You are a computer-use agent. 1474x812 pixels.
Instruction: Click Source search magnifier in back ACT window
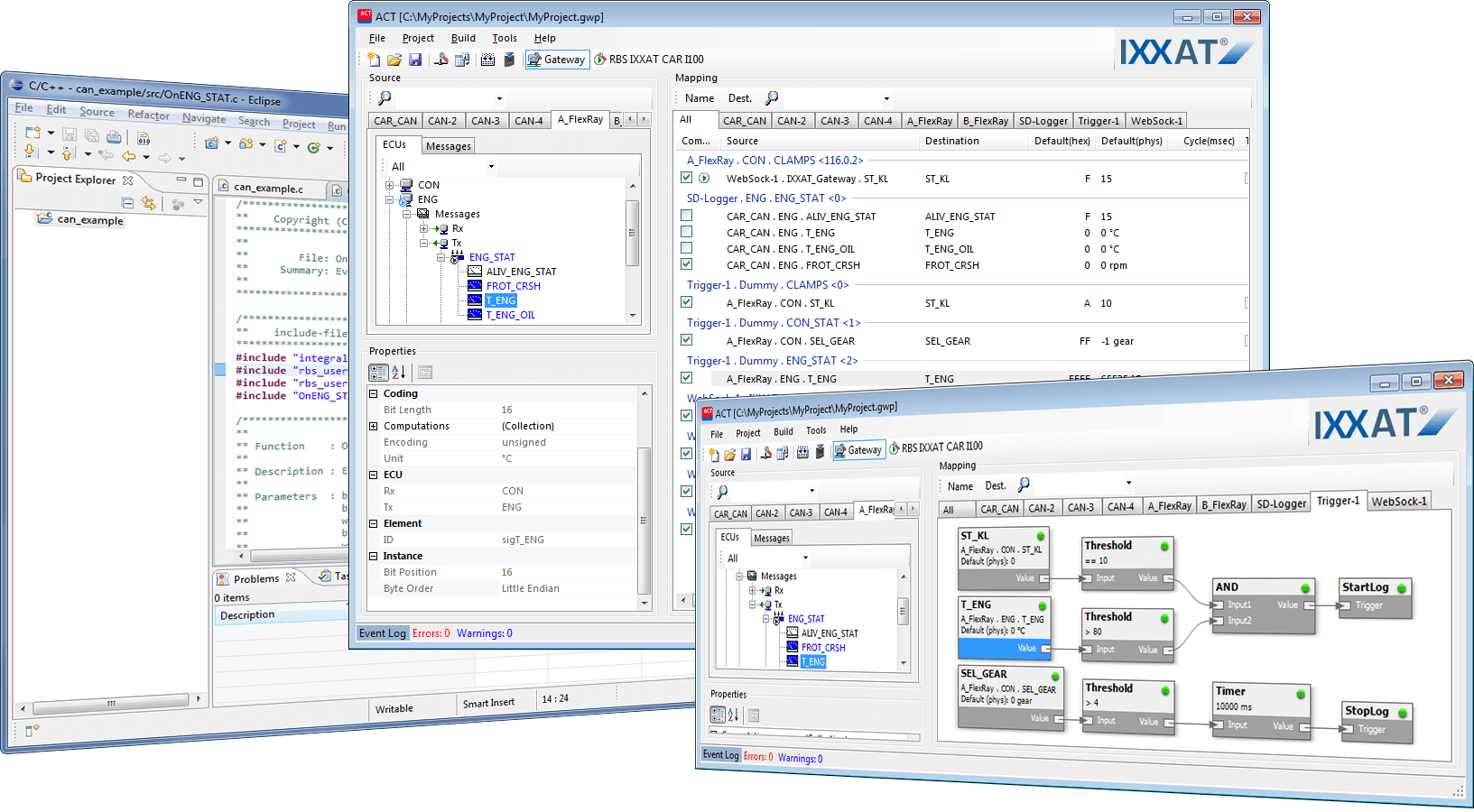click(385, 97)
